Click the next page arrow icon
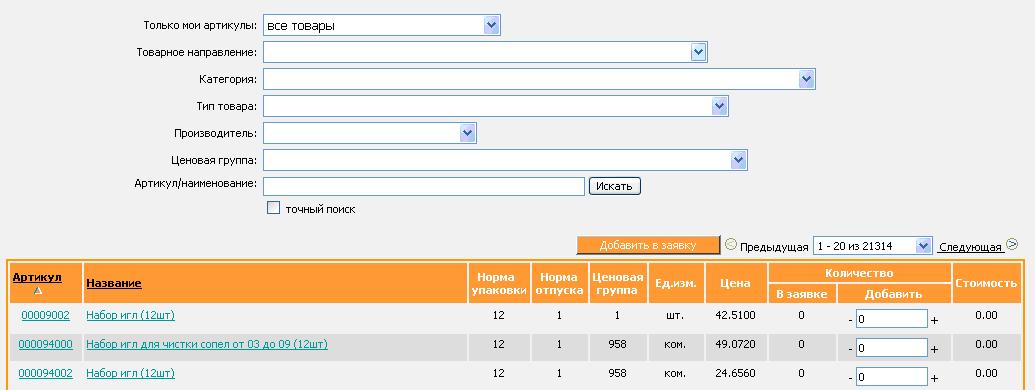 1012,244
